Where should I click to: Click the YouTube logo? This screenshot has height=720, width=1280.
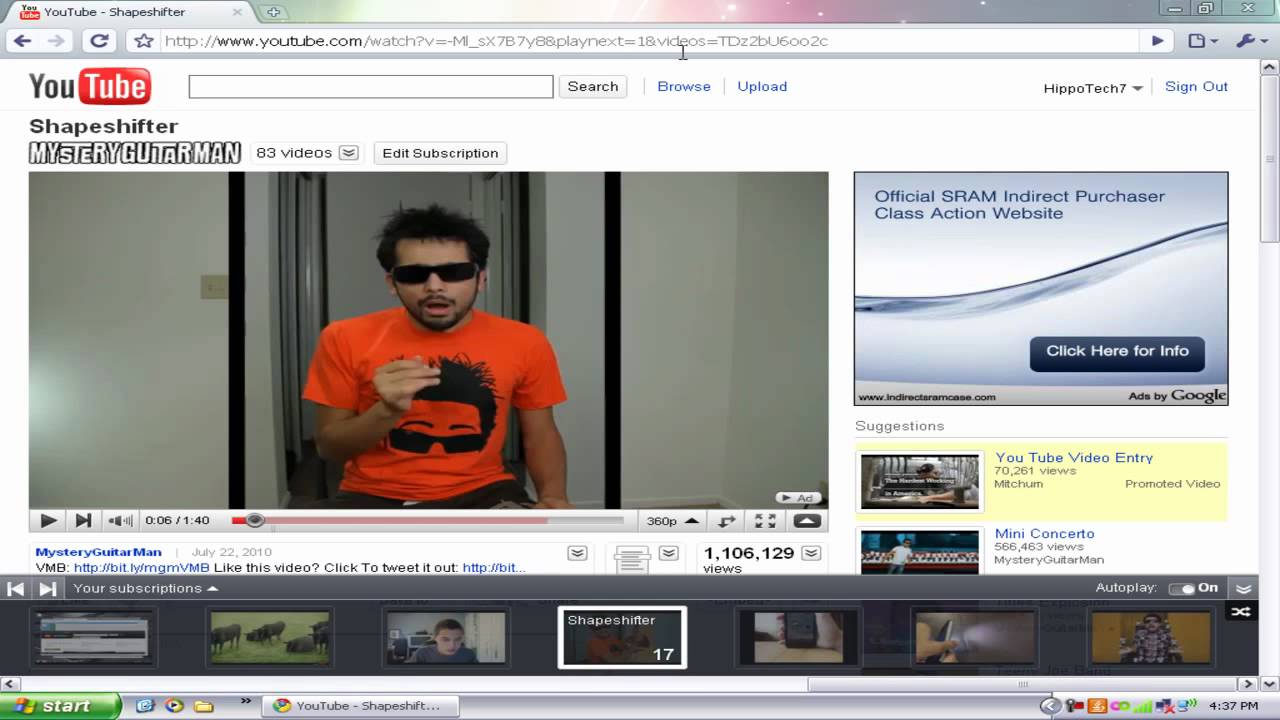pos(90,86)
